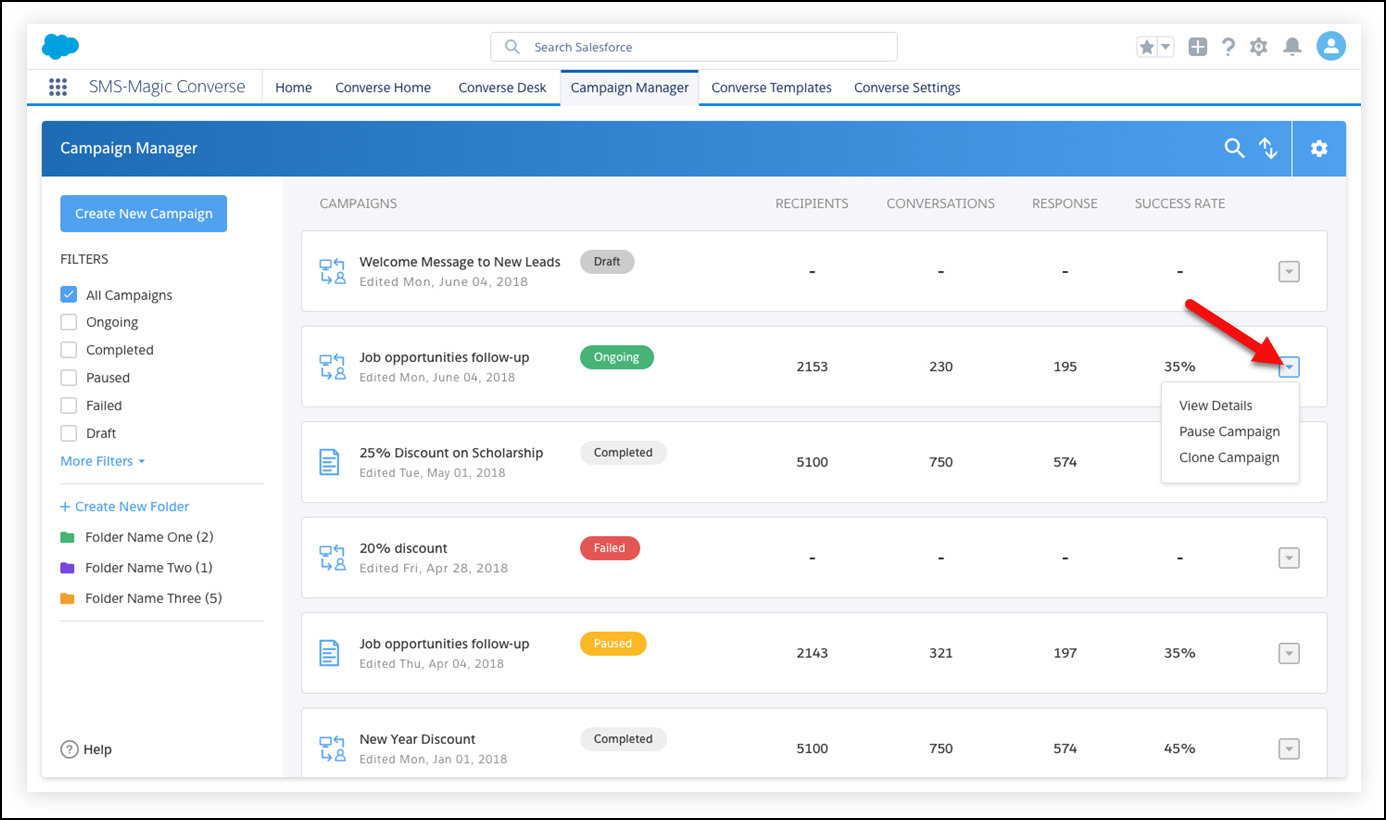
Task: Open the setup gear in header
Action: 1259,47
